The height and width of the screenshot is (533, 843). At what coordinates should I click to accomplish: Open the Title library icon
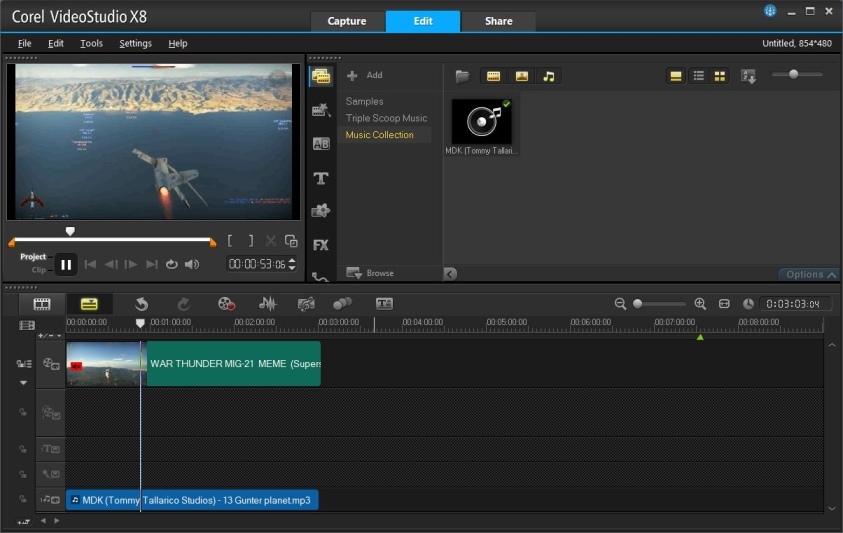point(321,178)
